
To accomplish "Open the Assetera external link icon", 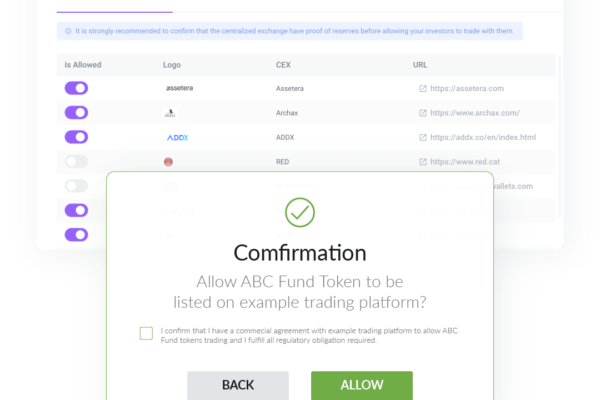I will [x=422, y=88].
